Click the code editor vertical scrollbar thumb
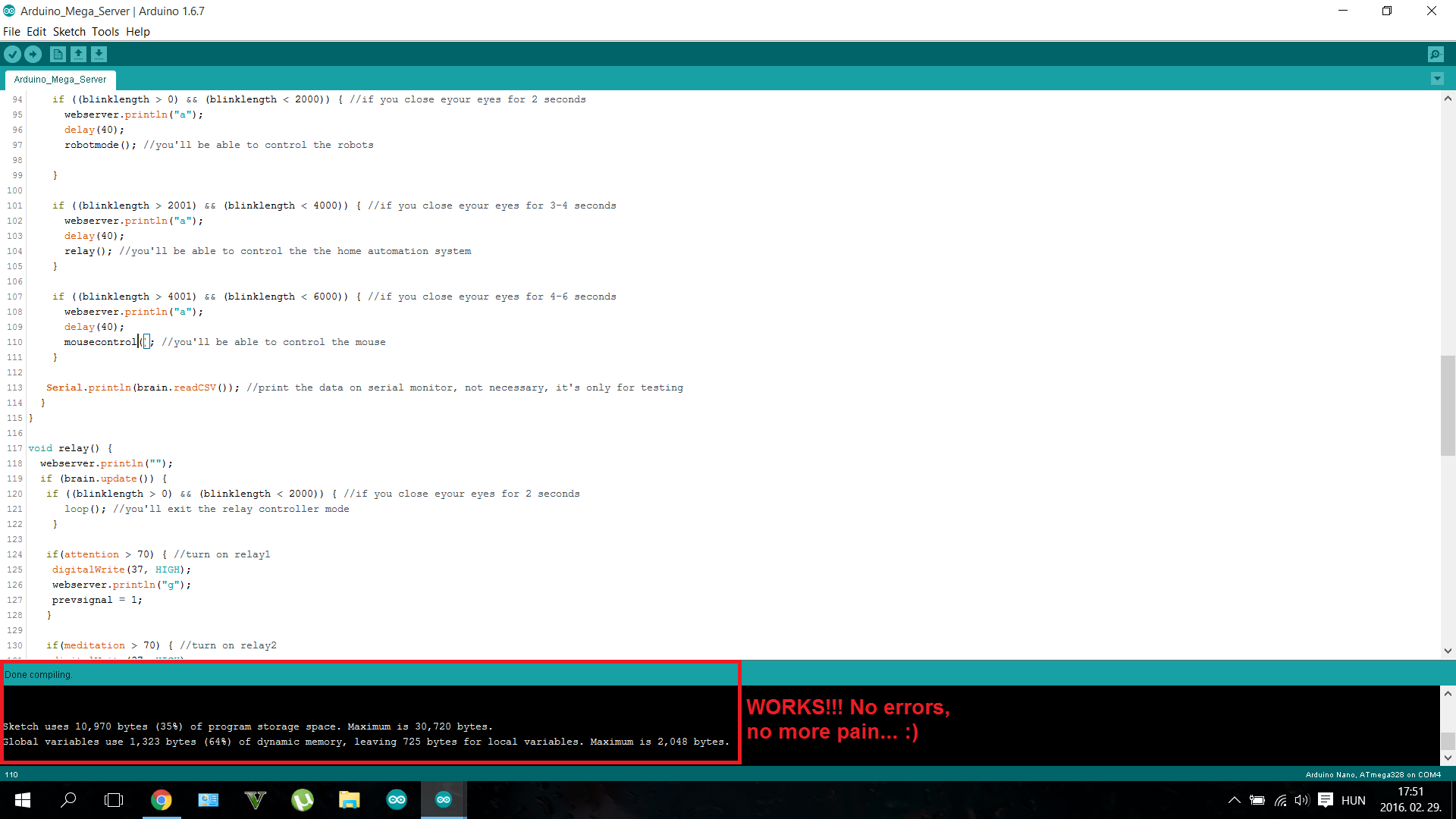 pos(1447,406)
